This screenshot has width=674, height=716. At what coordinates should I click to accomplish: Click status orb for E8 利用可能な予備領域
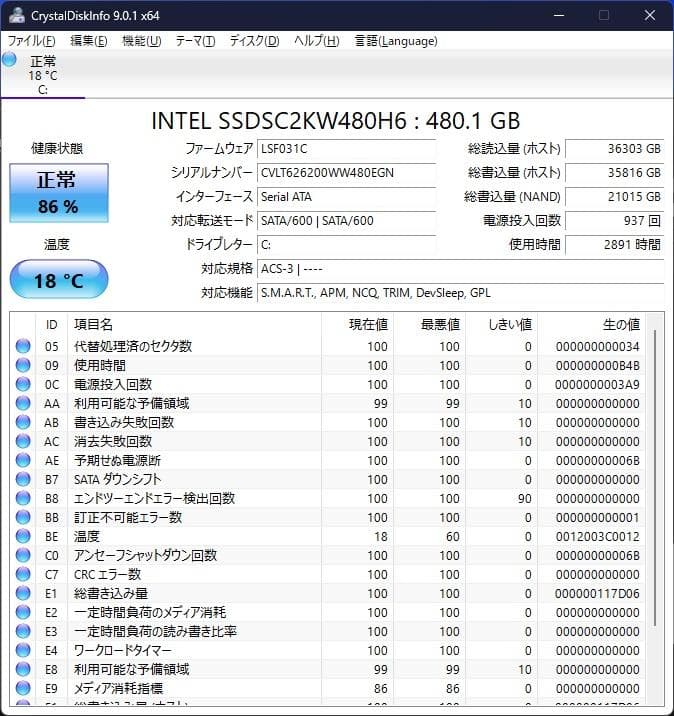click(x=23, y=669)
